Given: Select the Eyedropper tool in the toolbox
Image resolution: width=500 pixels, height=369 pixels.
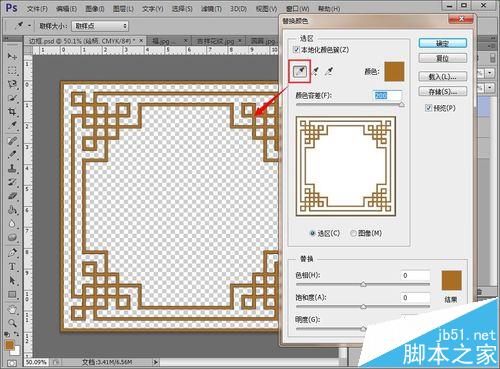Looking at the screenshot, I should click(12, 125).
